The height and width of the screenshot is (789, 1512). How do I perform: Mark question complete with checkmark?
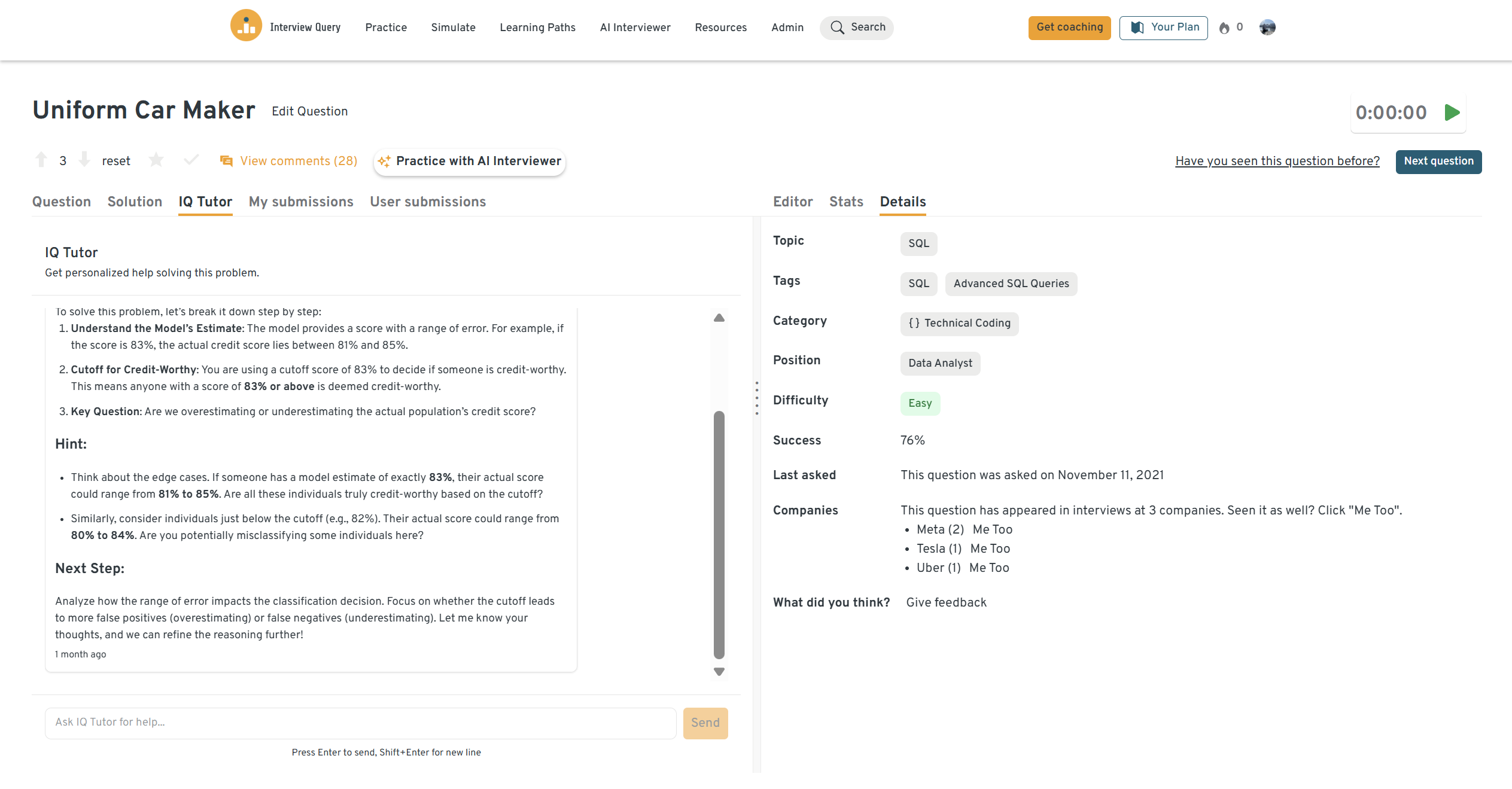(191, 160)
